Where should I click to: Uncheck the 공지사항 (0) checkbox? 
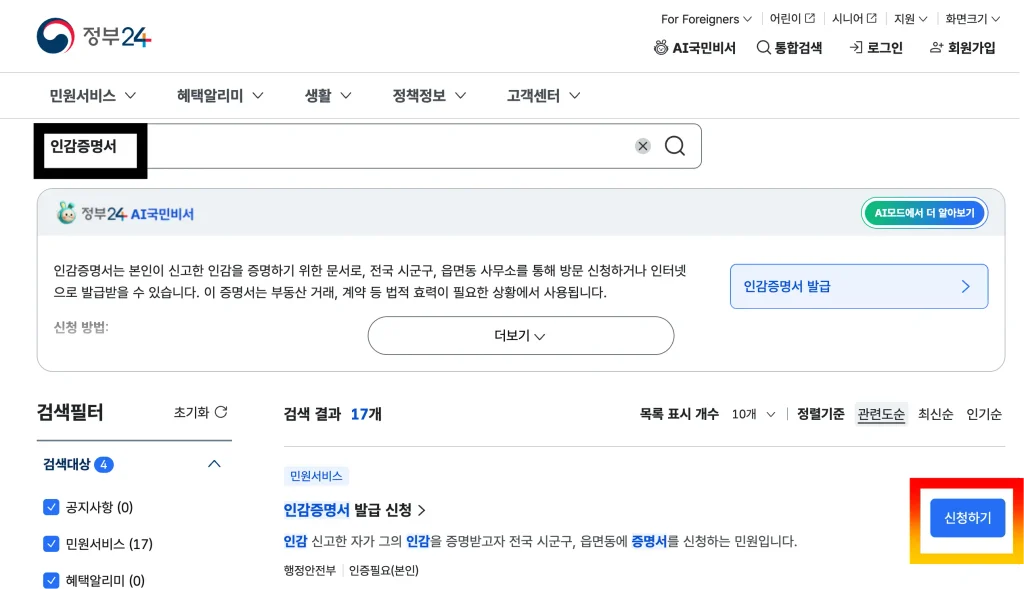click(x=51, y=507)
